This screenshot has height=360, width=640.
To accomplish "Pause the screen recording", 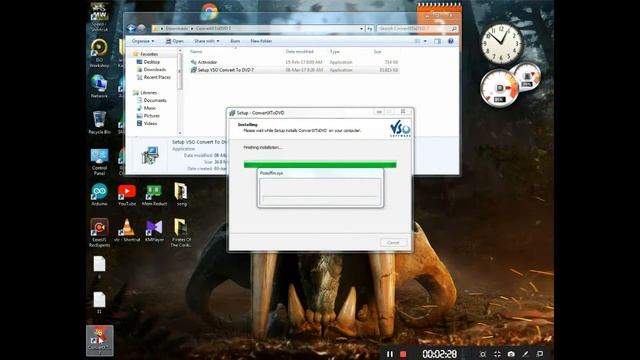I will point(390,354).
